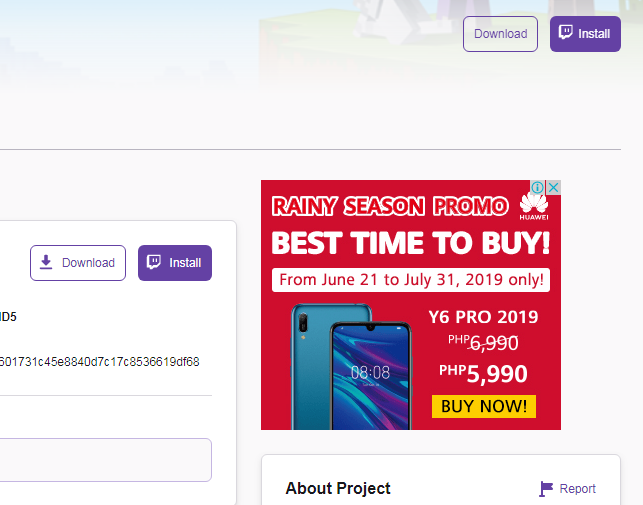Click the download arrow icon in the card

(46, 263)
